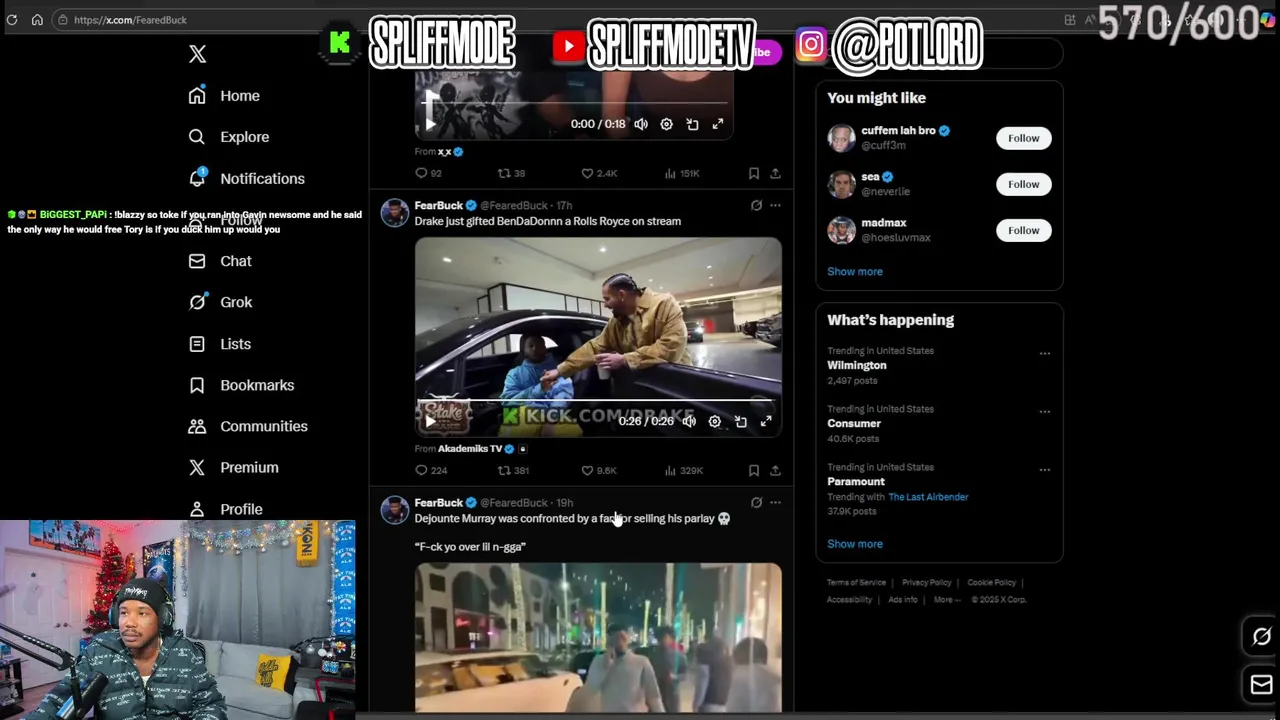
Task: Follow cuffem lah bro
Action: click(x=1023, y=138)
